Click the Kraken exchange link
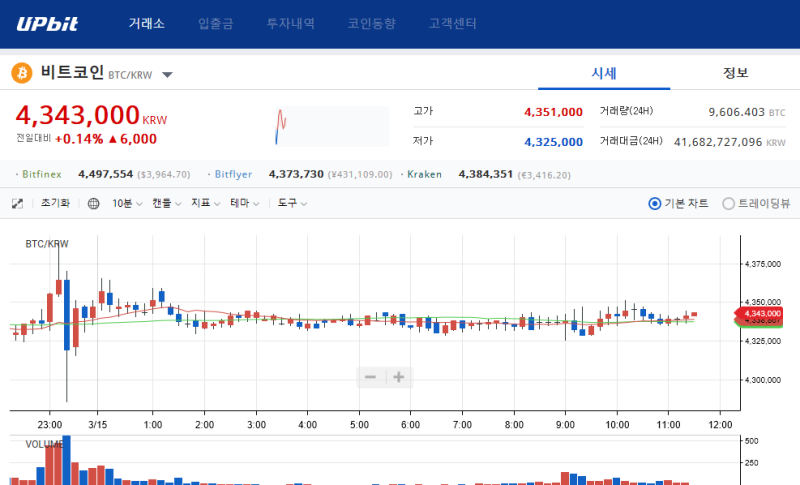The width and height of the screenshot is (800, 485). point(424,174)
